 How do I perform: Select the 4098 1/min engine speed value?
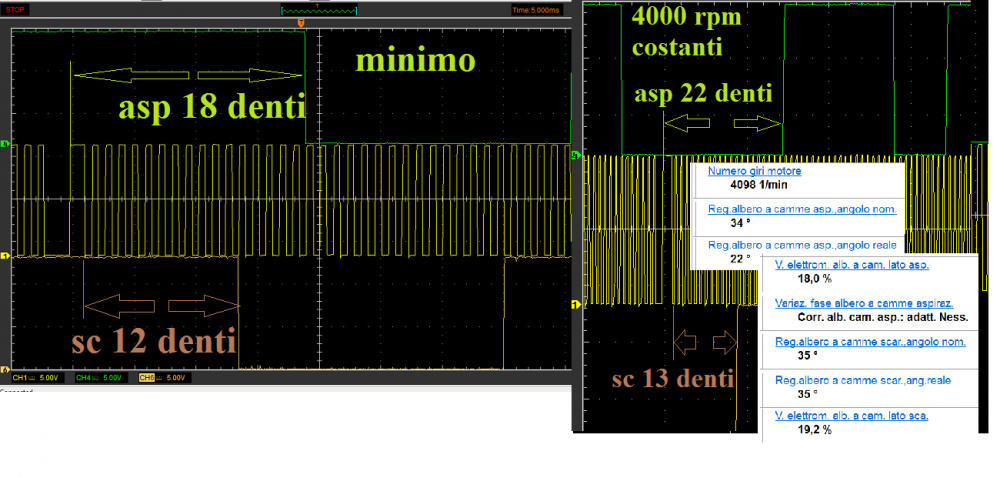pos(758,185)
